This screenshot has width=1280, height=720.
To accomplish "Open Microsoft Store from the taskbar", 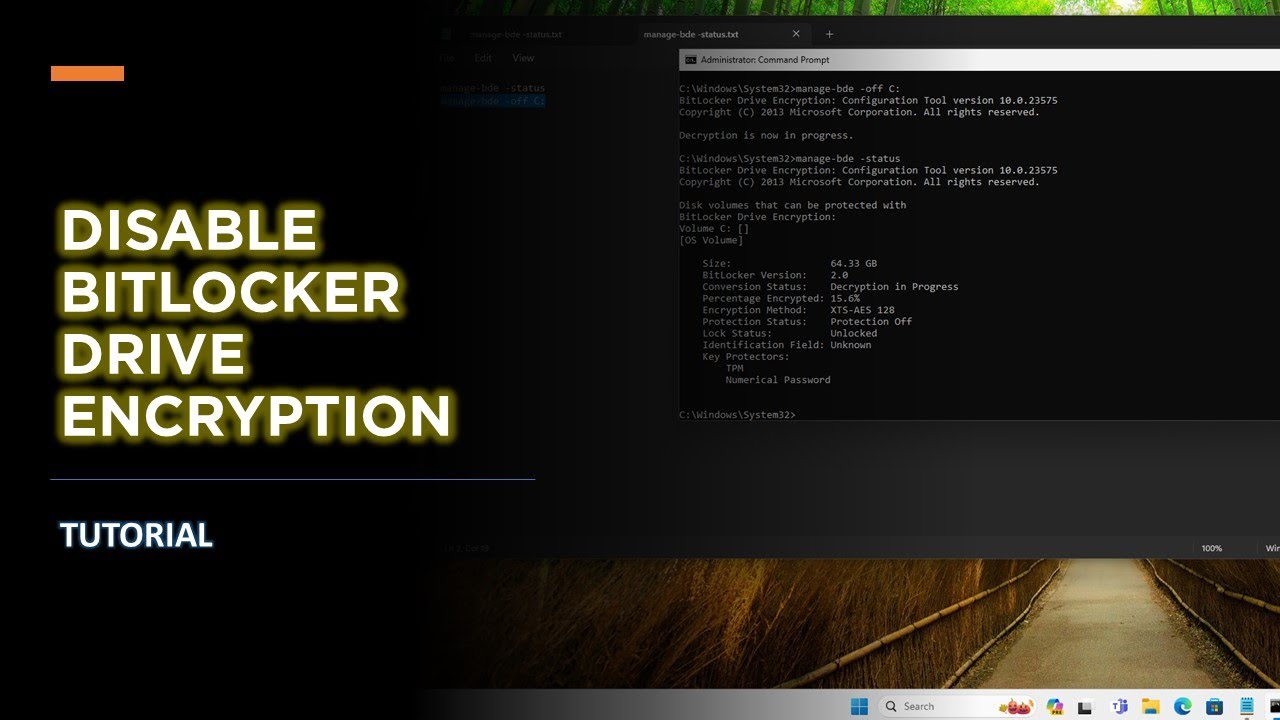I will click(1214, 706).
